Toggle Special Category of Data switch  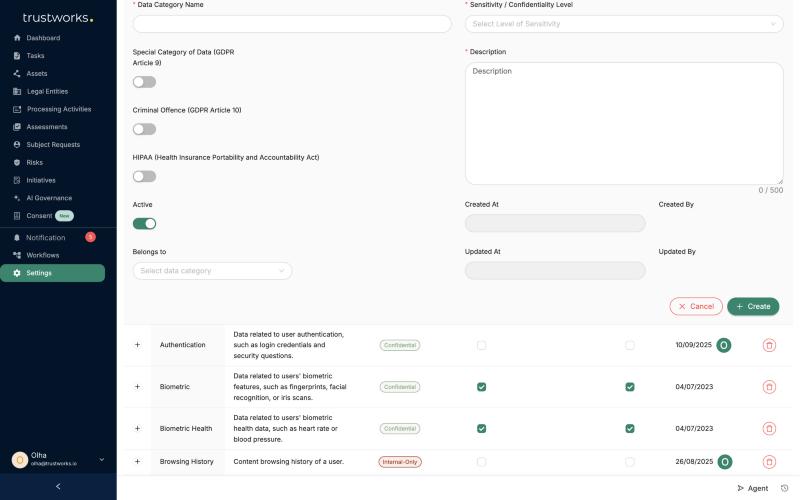pos(144,82)
